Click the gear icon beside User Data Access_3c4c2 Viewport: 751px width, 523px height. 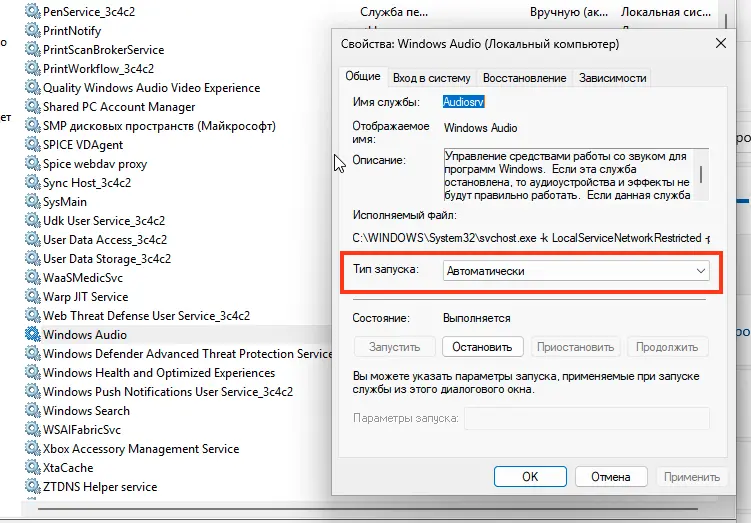tap(33, 239)
